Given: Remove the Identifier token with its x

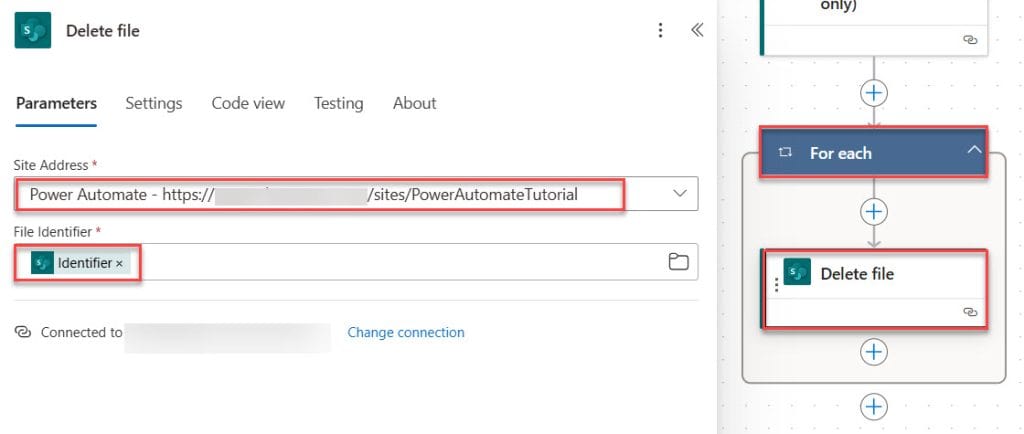Looking at the screenshot, I should (x=120, y=264).
